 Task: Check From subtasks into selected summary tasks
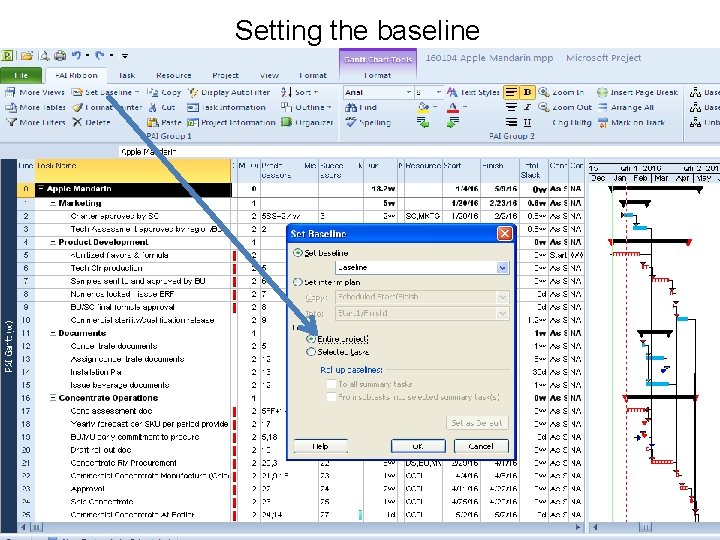pos(331,397)
